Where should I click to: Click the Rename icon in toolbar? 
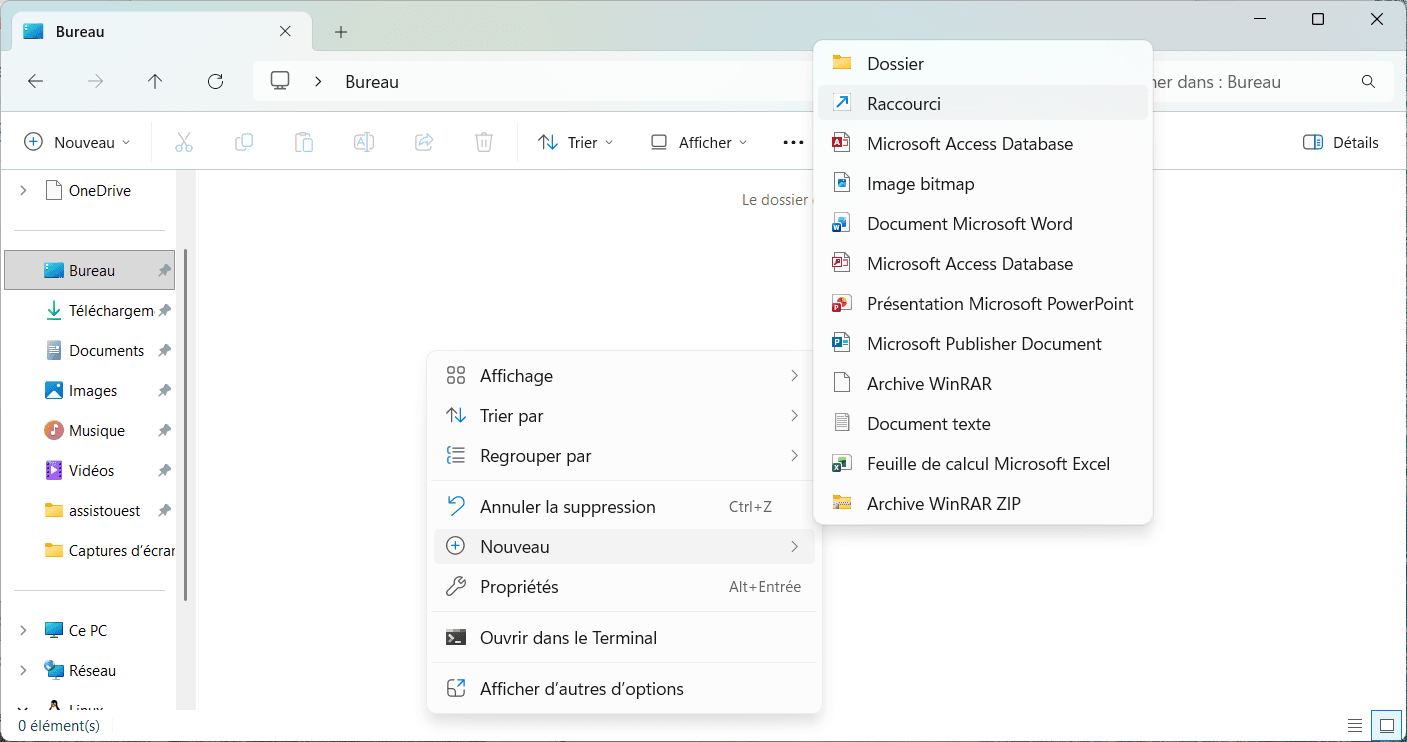(x=364, y=143)
